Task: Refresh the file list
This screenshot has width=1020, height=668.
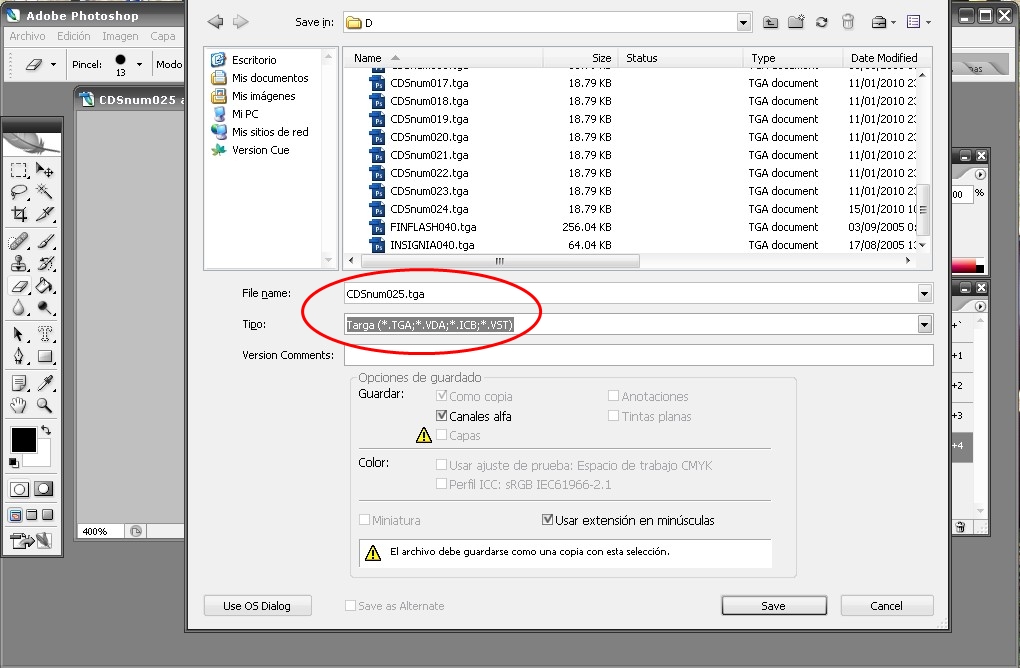Action: [x=822, y=22]
